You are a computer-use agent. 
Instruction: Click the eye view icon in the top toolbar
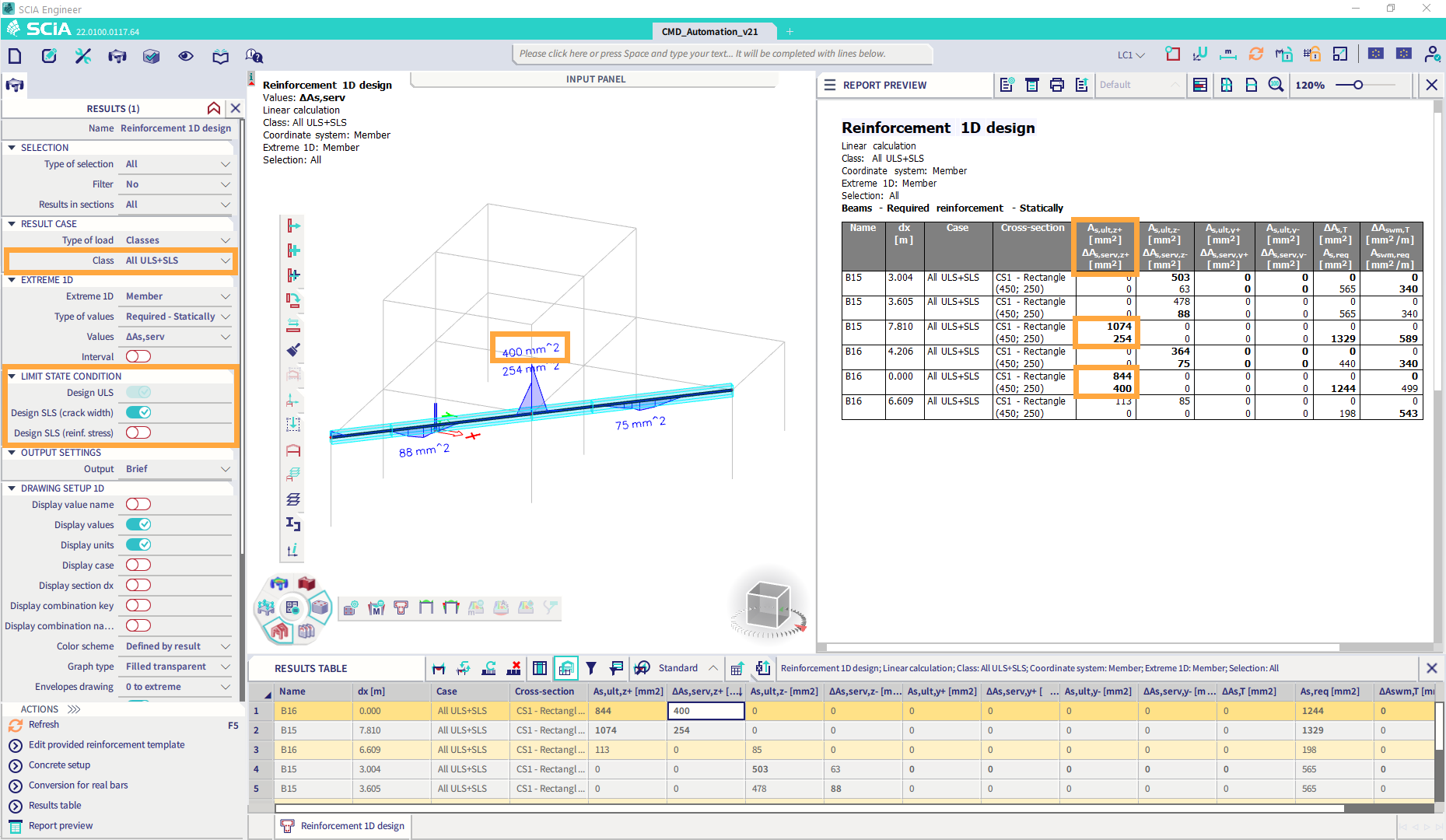[x=186, y=55]
